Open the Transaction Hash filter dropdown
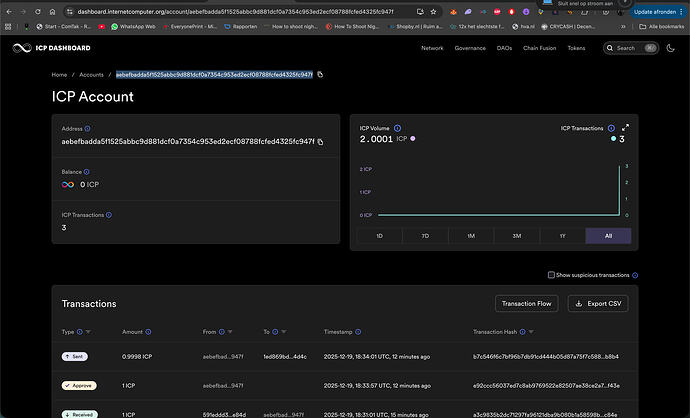 [x=531, y=332]
